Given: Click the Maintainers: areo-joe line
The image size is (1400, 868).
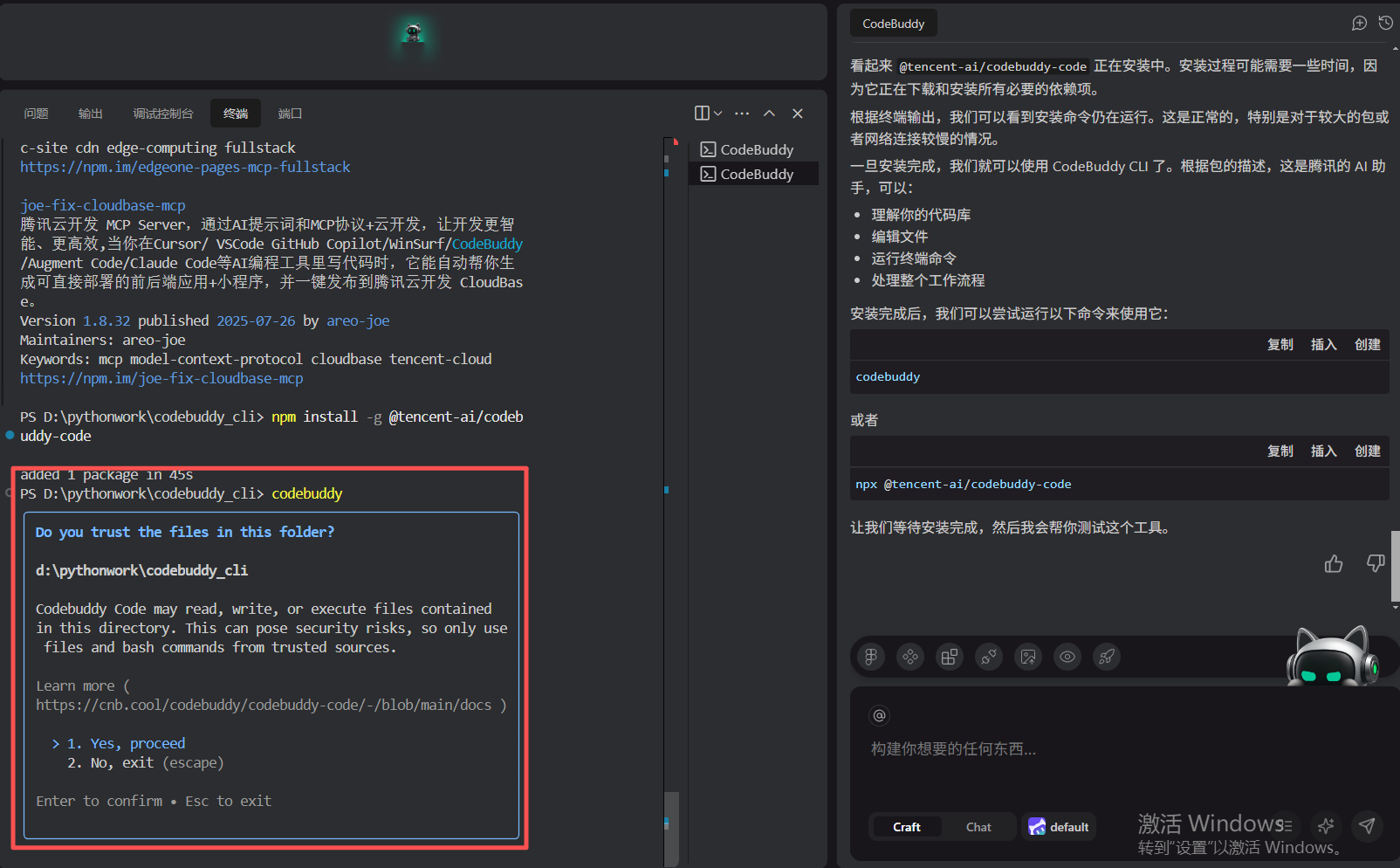Looking at the screenshot, I should [x=103, y=340].
